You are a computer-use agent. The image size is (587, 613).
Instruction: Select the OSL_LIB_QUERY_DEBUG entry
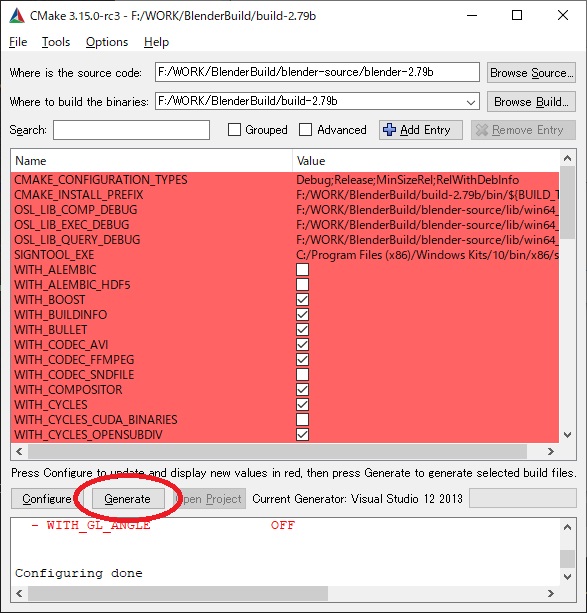click(x=77, y=240)
